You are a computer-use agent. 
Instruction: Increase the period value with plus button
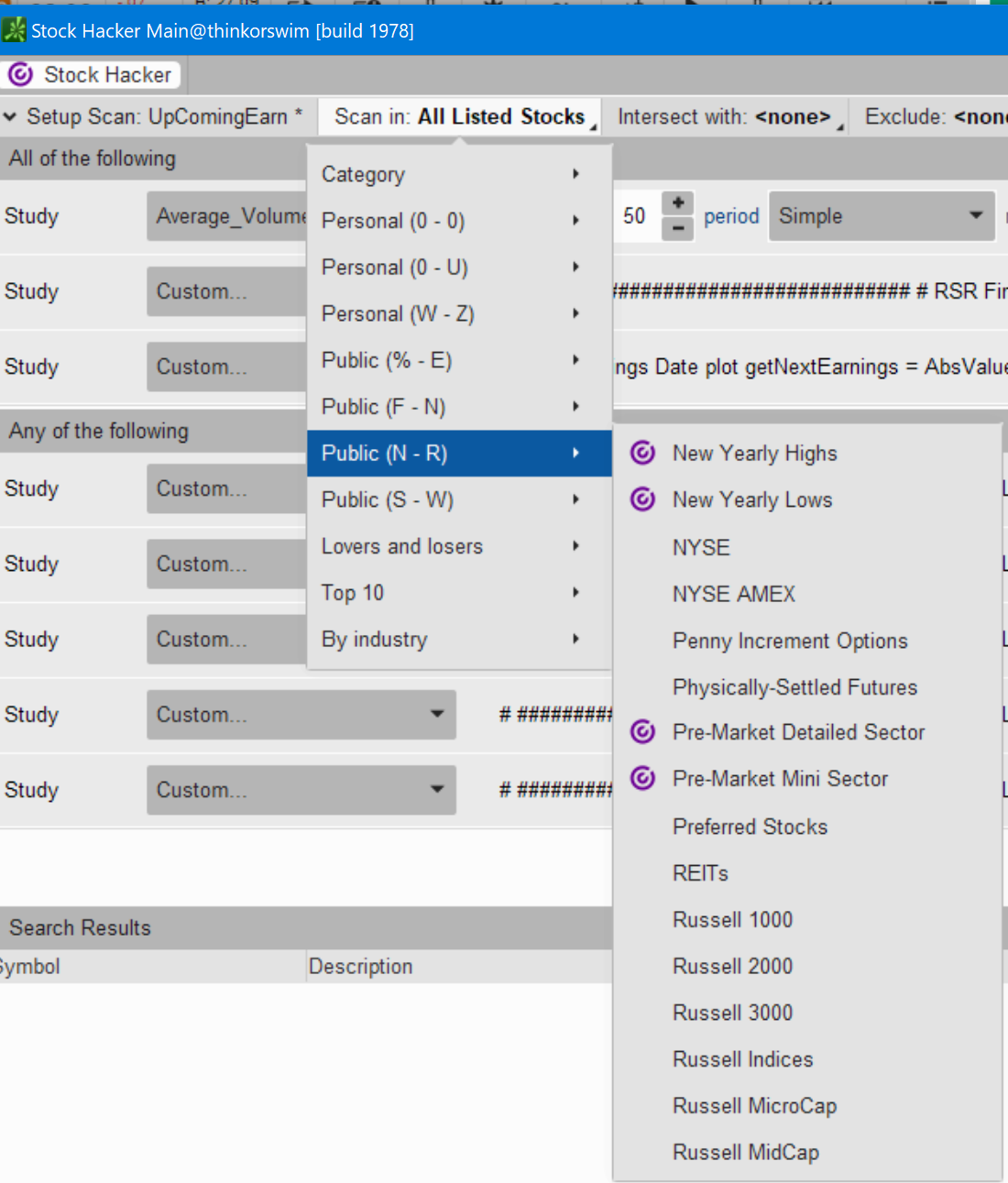coord(677,203)
